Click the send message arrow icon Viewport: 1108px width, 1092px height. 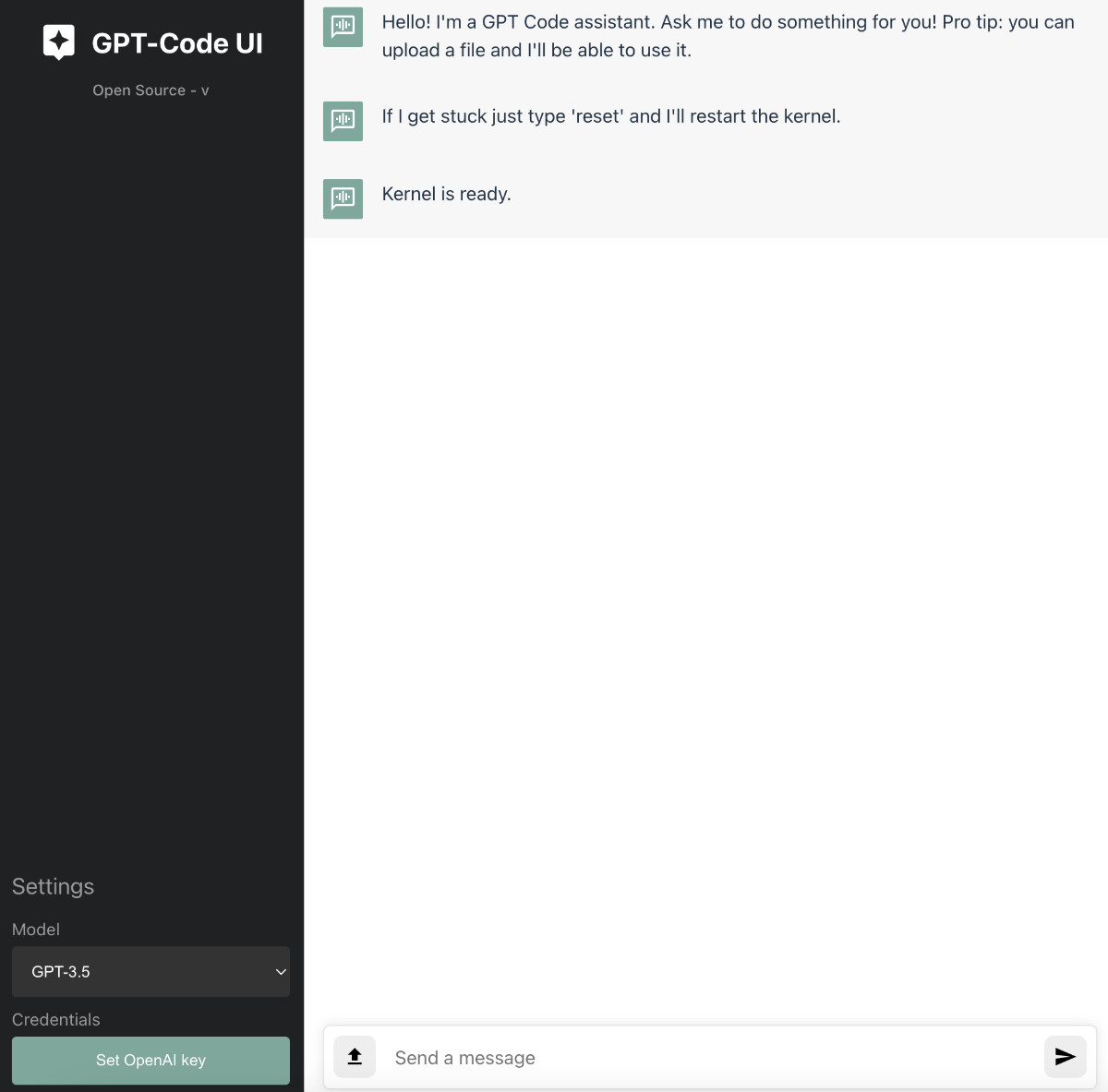coord(1065,1056)
